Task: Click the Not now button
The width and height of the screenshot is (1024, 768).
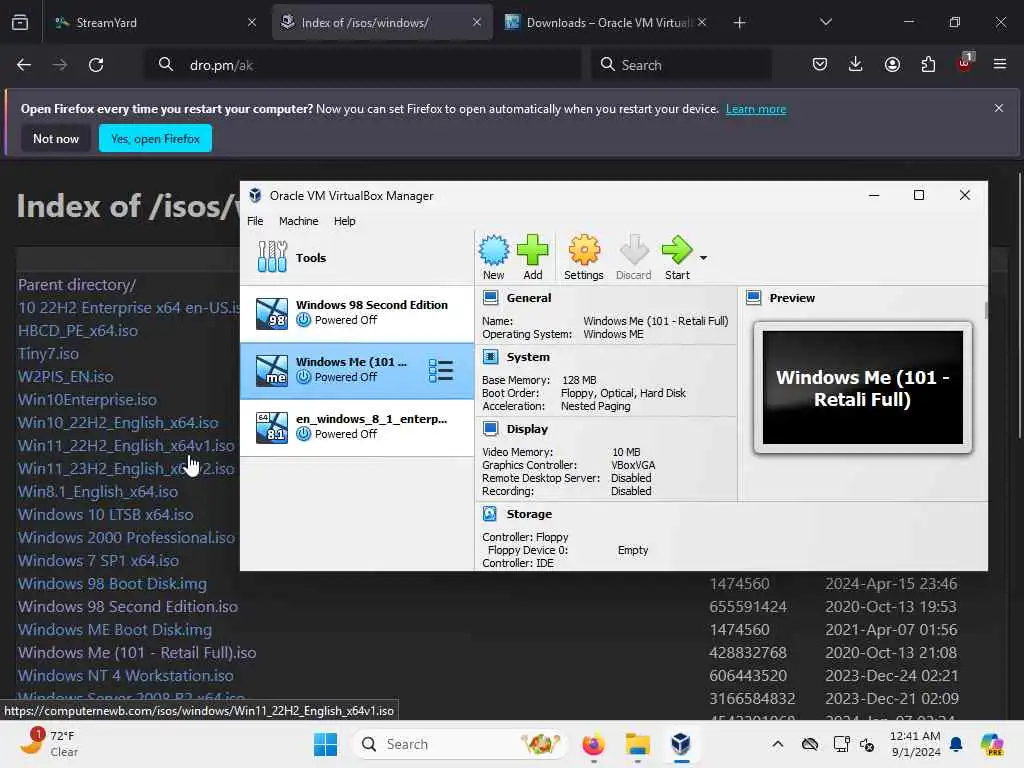Action: pos(56,138)
